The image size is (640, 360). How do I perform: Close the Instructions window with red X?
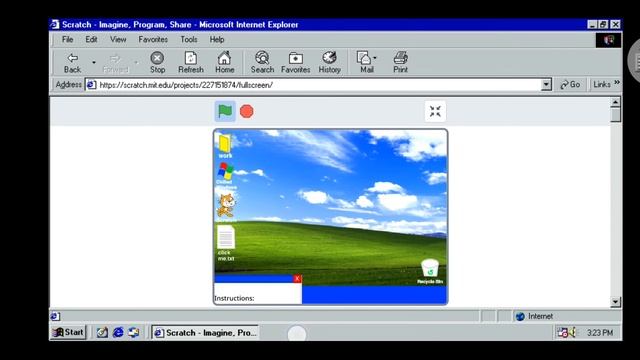297,278
